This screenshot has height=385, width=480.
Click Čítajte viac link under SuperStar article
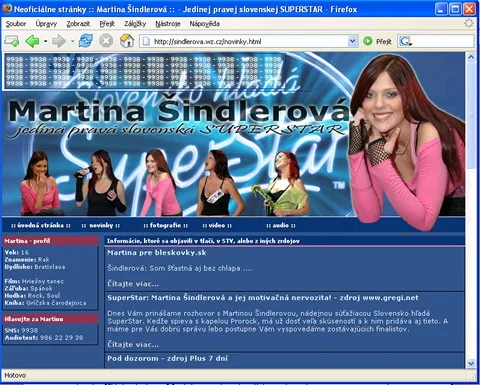point(133,345)
